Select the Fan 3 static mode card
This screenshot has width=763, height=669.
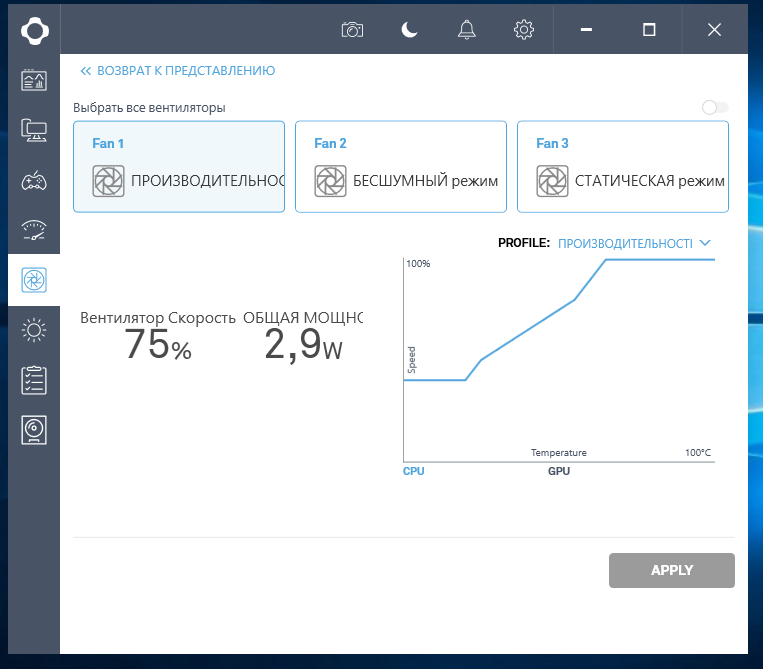tap(623, 167)
